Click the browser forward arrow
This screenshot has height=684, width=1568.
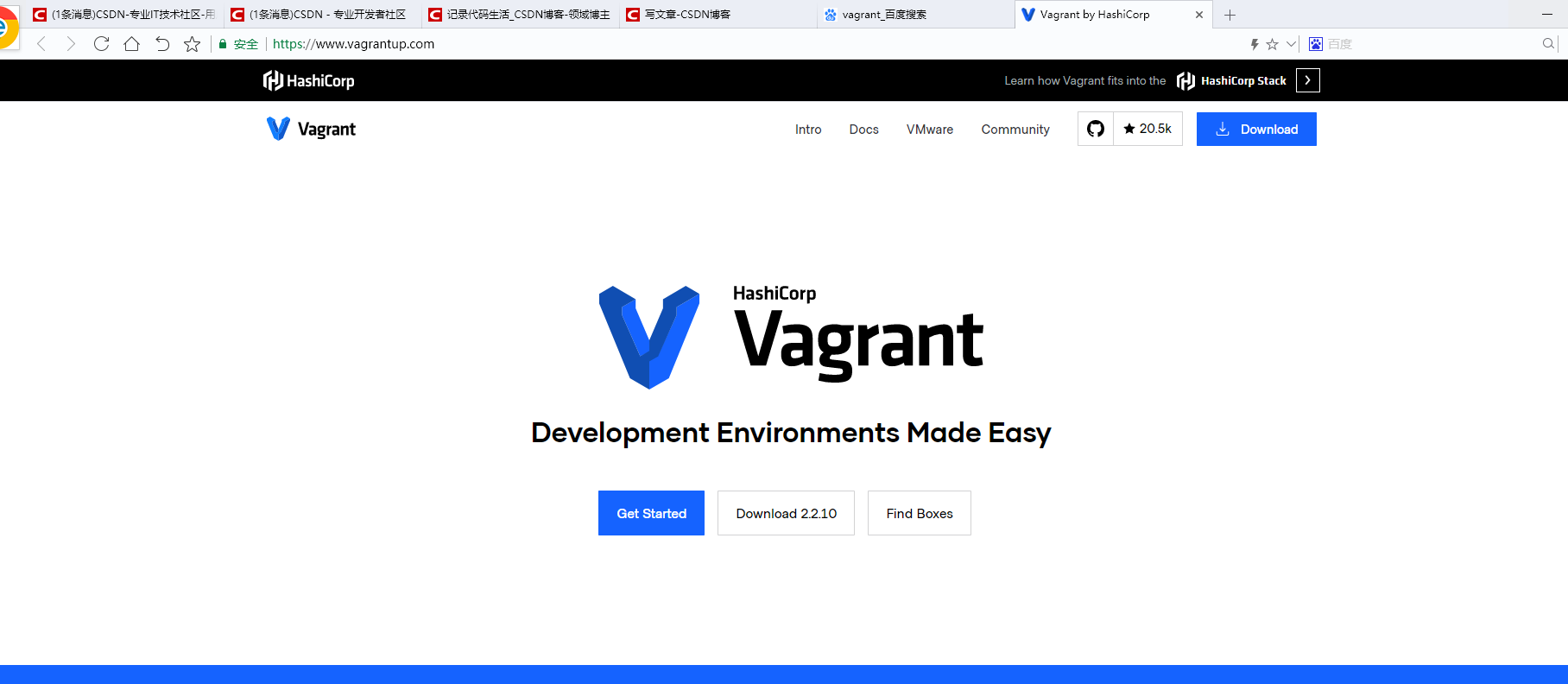[71, 44]
